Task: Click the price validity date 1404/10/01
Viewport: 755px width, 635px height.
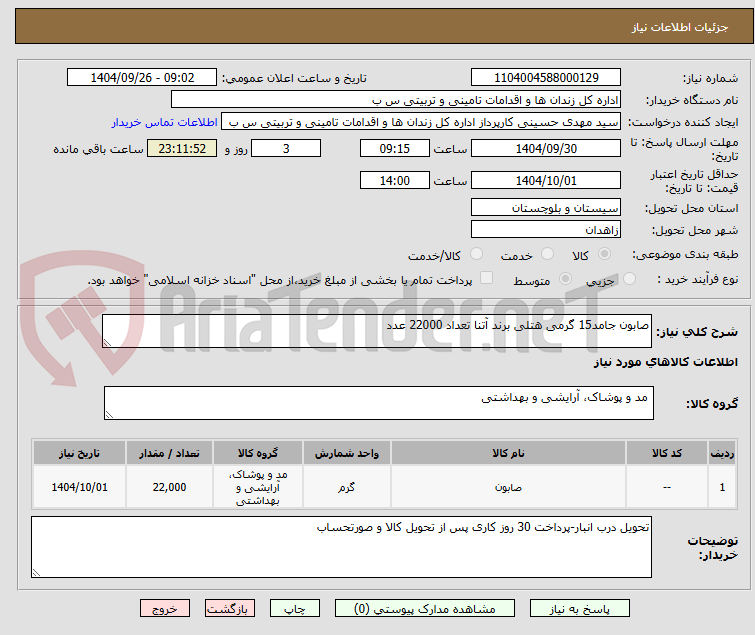Action: [546, 181]
